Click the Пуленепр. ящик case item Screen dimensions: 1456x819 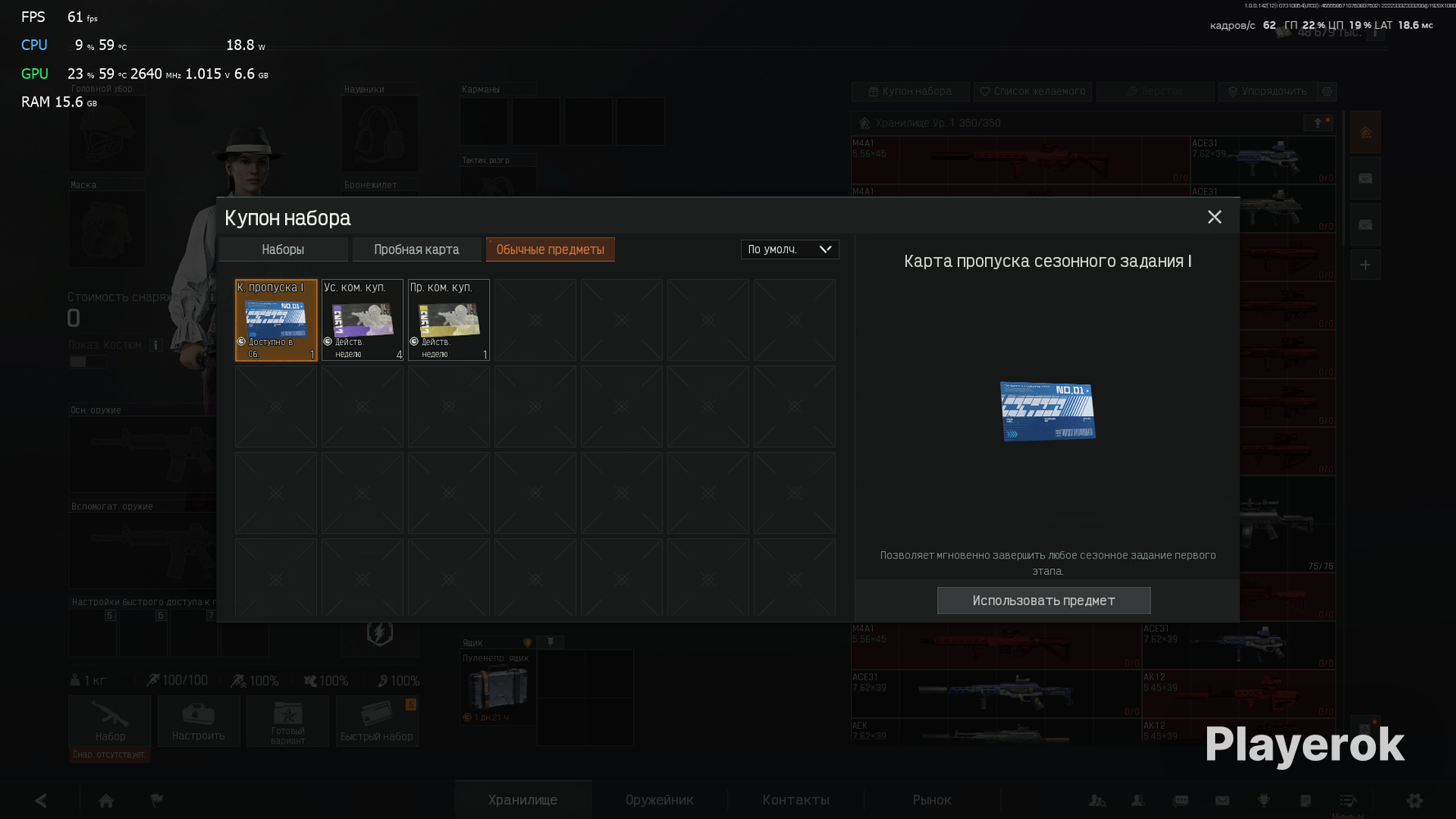point(498,688)
